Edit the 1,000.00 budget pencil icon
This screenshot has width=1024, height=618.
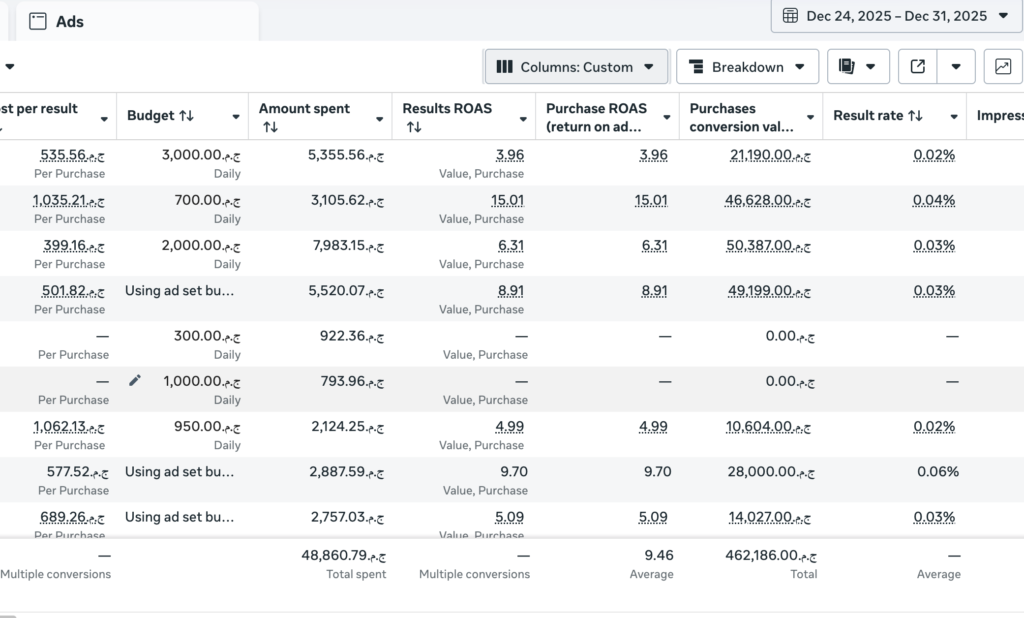(135, 380)
